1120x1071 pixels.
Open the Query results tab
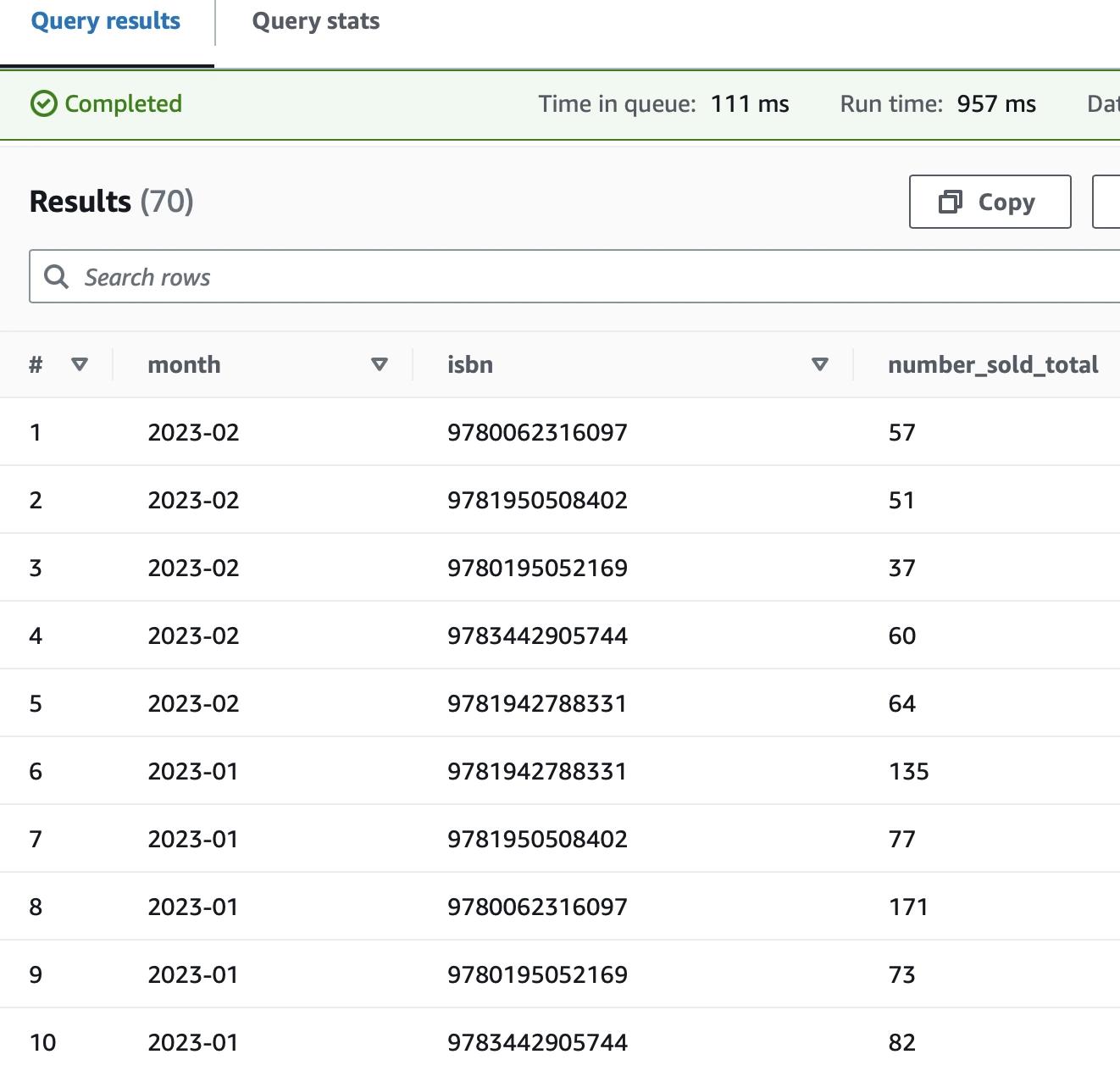pyautogui.click(x=106, y=22)
